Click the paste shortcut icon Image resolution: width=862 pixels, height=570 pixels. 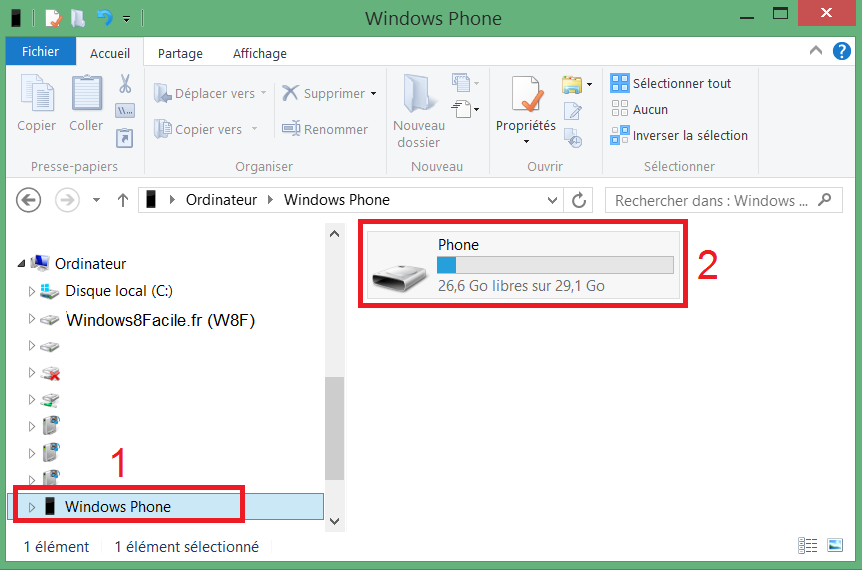point(125,137)
